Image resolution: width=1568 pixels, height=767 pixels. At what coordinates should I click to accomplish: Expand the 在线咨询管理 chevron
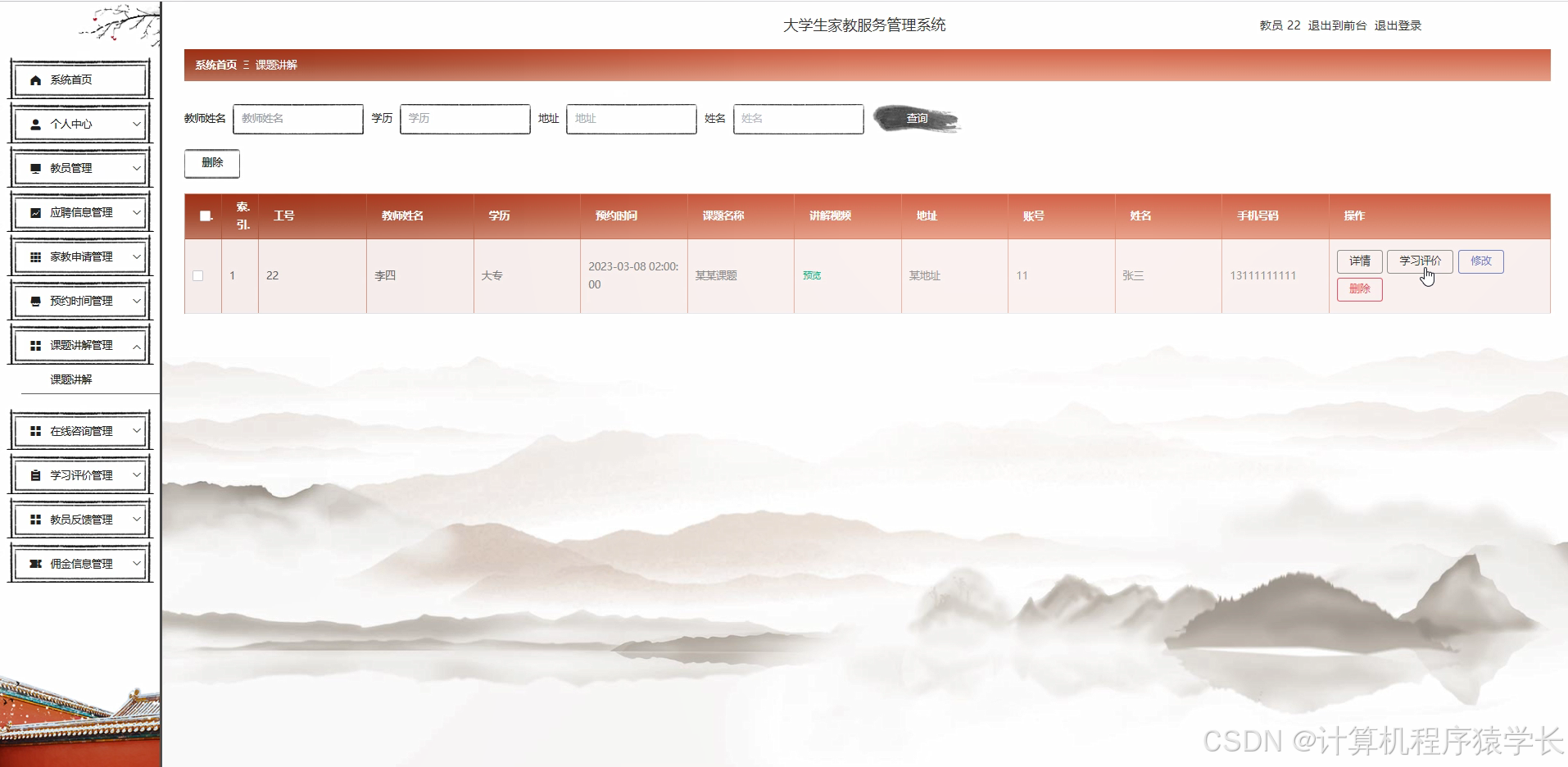[137, 431]
